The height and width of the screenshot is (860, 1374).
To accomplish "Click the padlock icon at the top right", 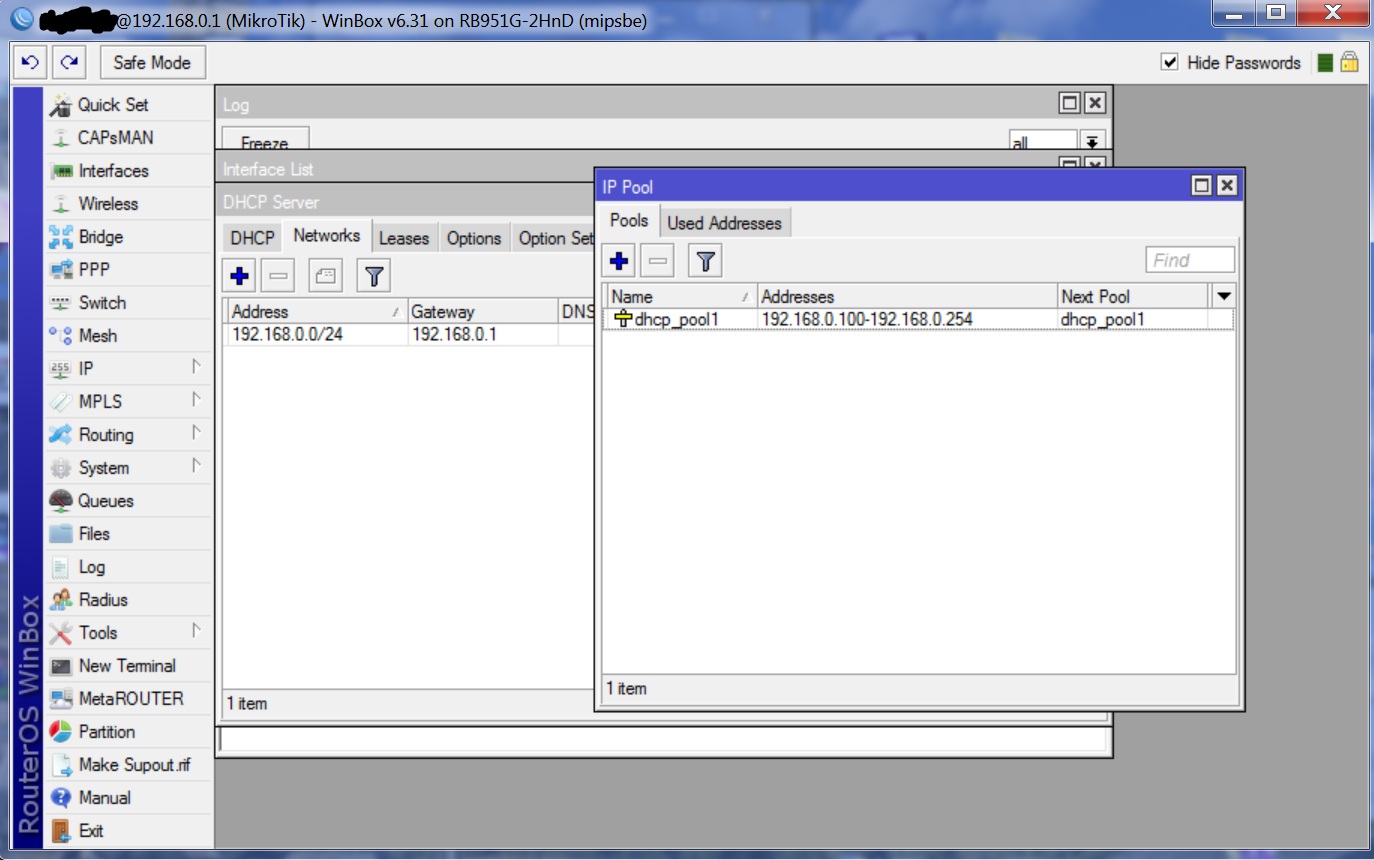I will point(1349,62).
